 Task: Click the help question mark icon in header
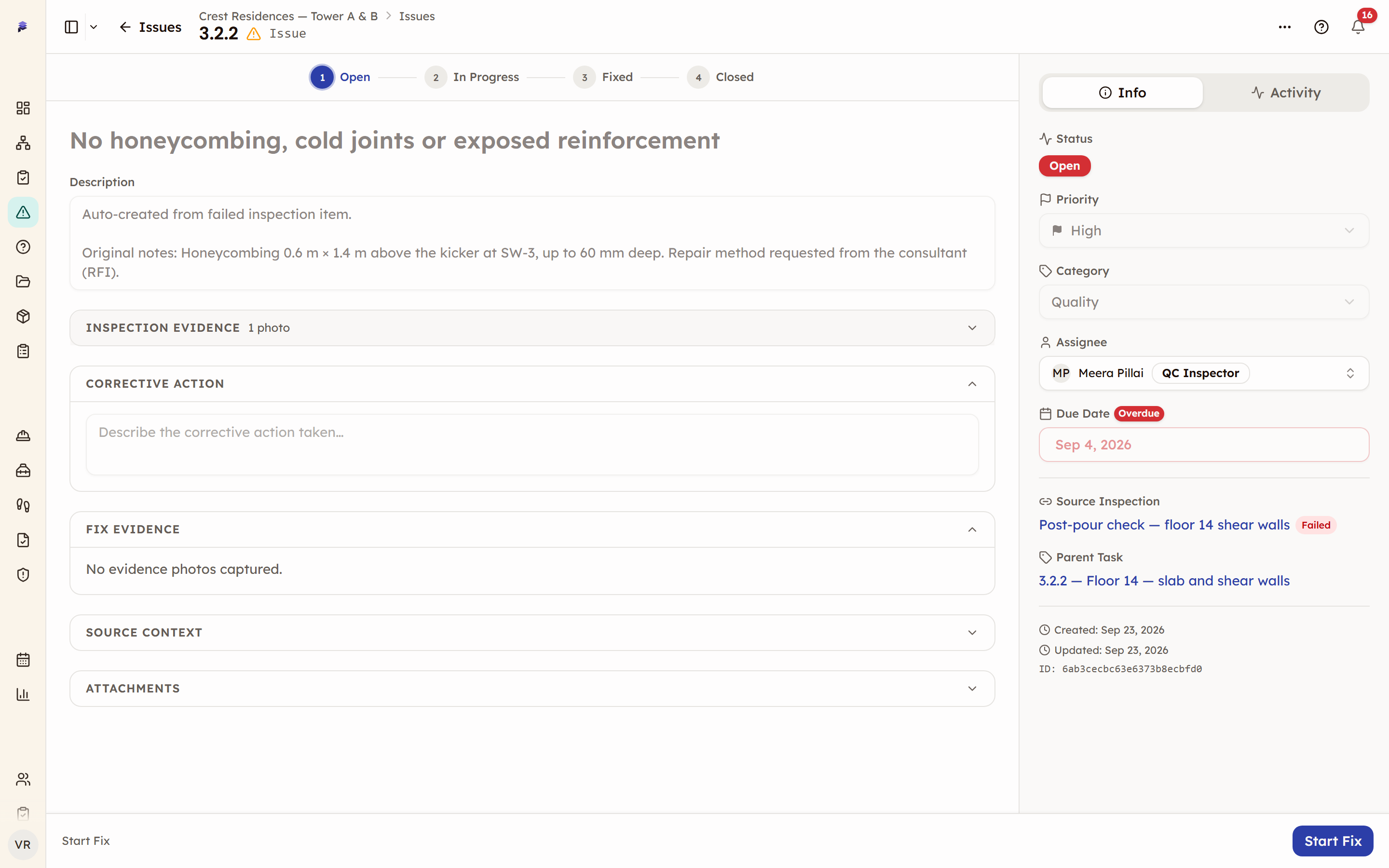pyautogui.click(x=1321, y=27)
